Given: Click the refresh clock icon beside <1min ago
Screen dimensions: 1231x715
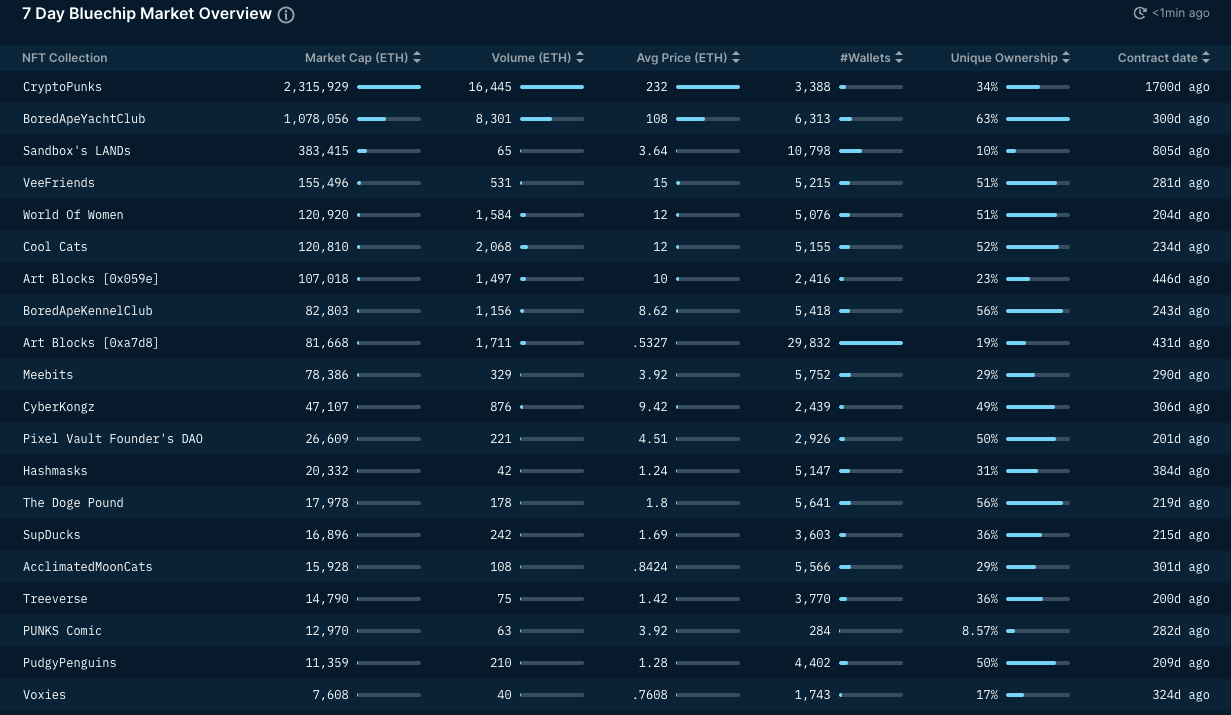Looking at the screenshot, I should coord(1140,13).
